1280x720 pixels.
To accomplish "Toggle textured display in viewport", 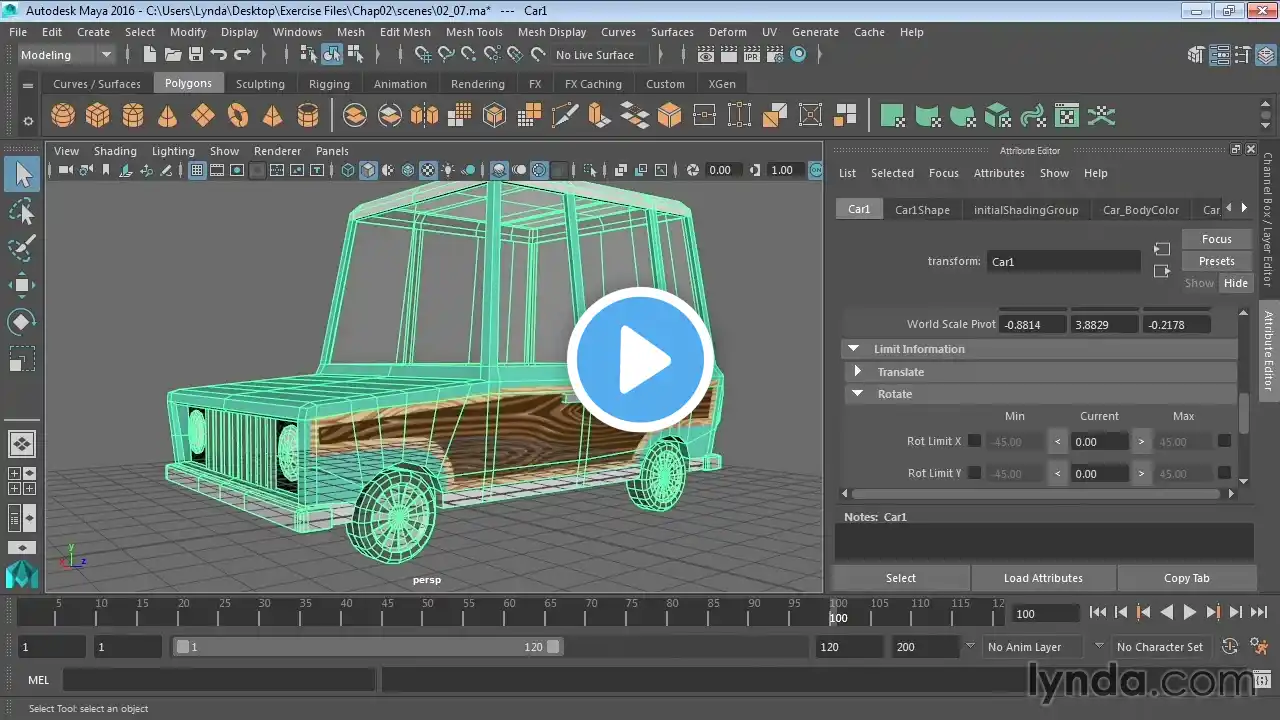I will [x=428, y=170].
